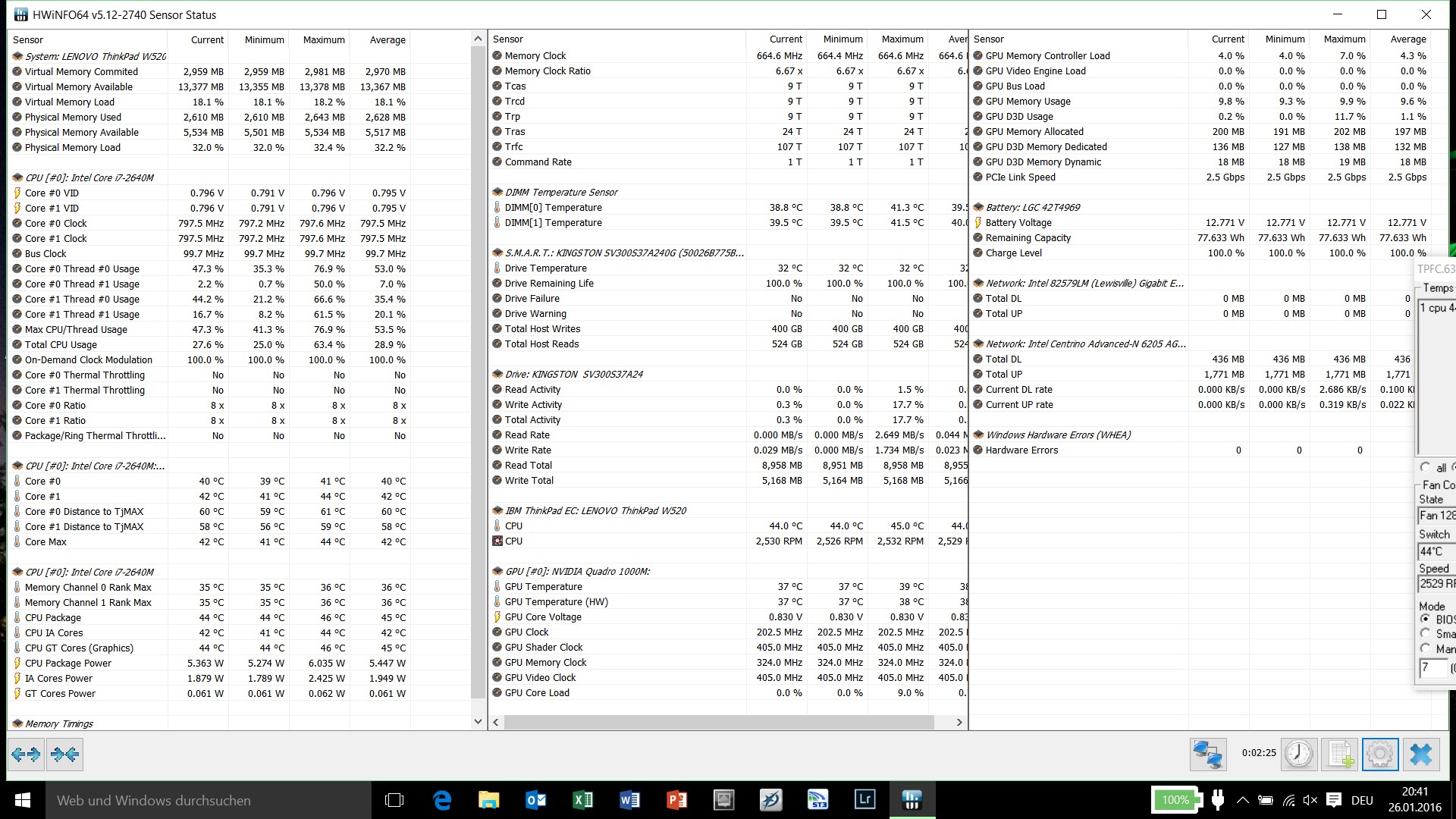Open Word from the taskbar

[629, 800]
